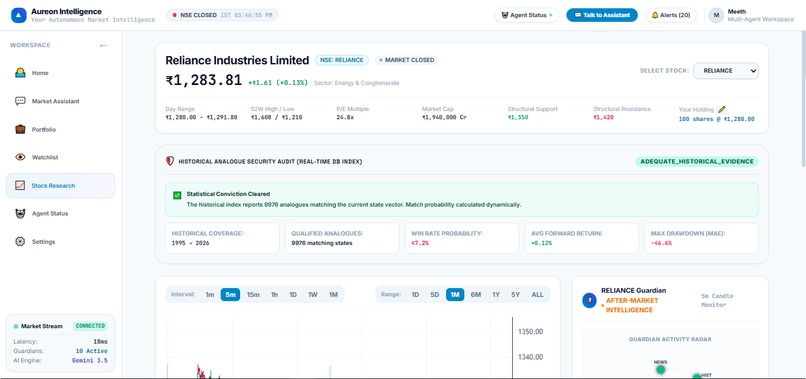Click the Market Assistant chat icon
Image resolution: width=806 pixels, height=379 pixels.
[x=20, y=101]
